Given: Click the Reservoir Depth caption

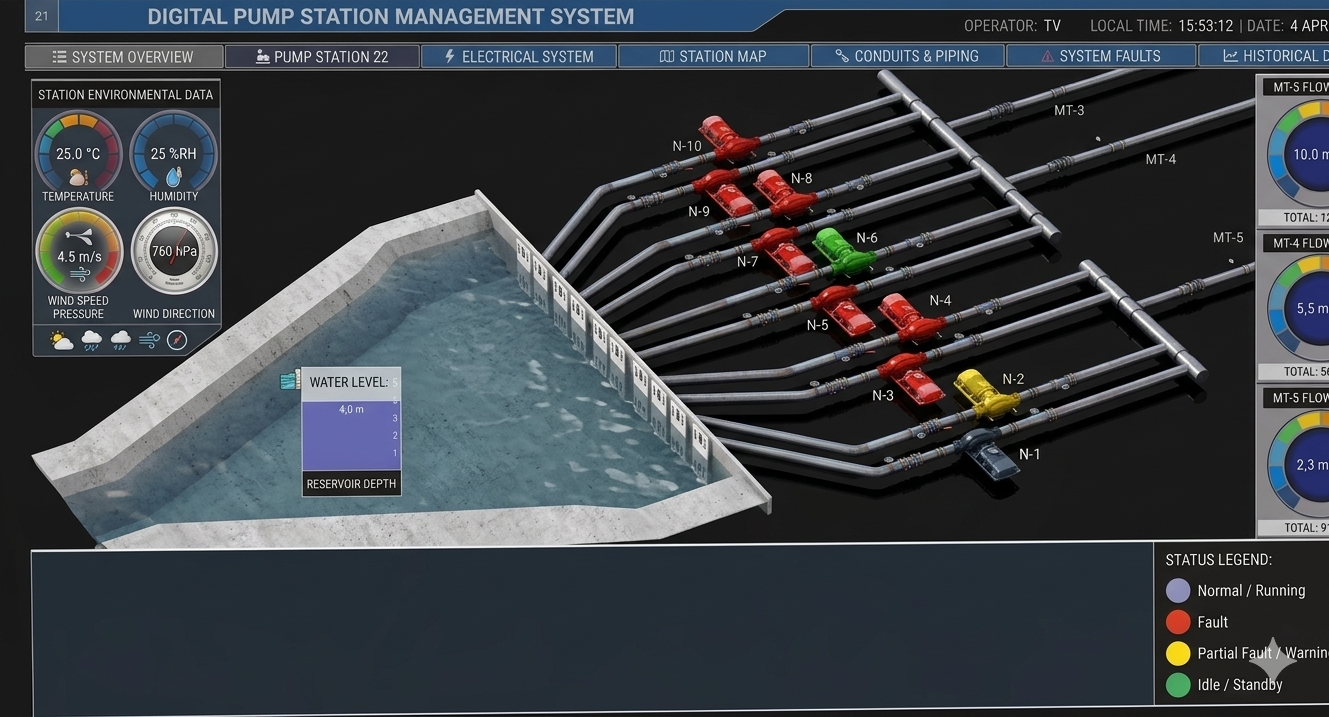Looking at the screenshot, I should click(x=351, y=484).
